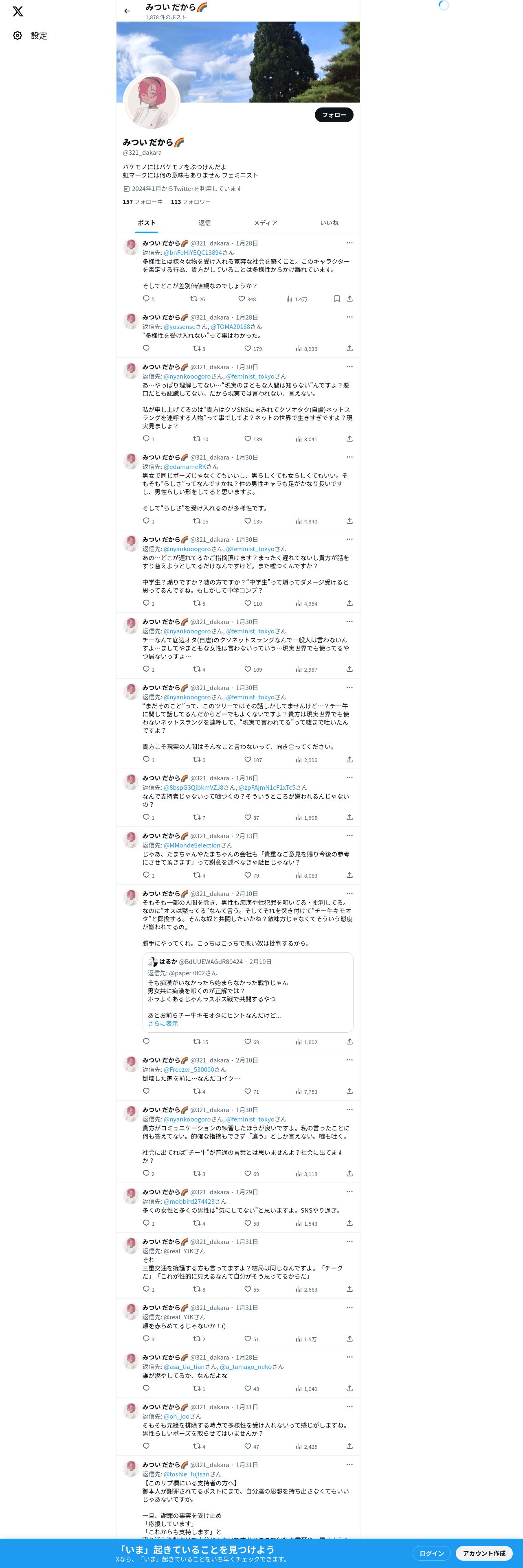Click the ログイン button
The height and width of the screenshot is (1568, 523).
click(x=432, y=1553)
